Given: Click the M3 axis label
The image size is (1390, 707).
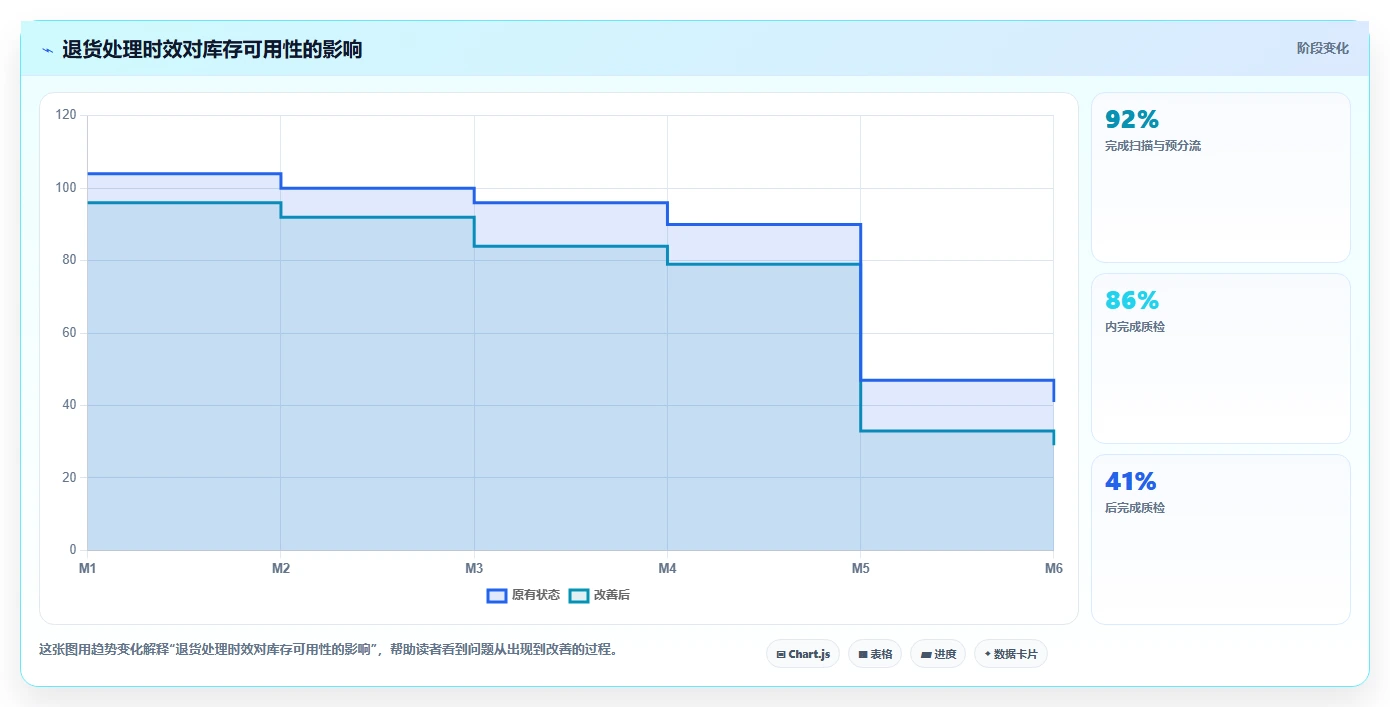Looking at the screenshot, I should [x=474, y=568].
